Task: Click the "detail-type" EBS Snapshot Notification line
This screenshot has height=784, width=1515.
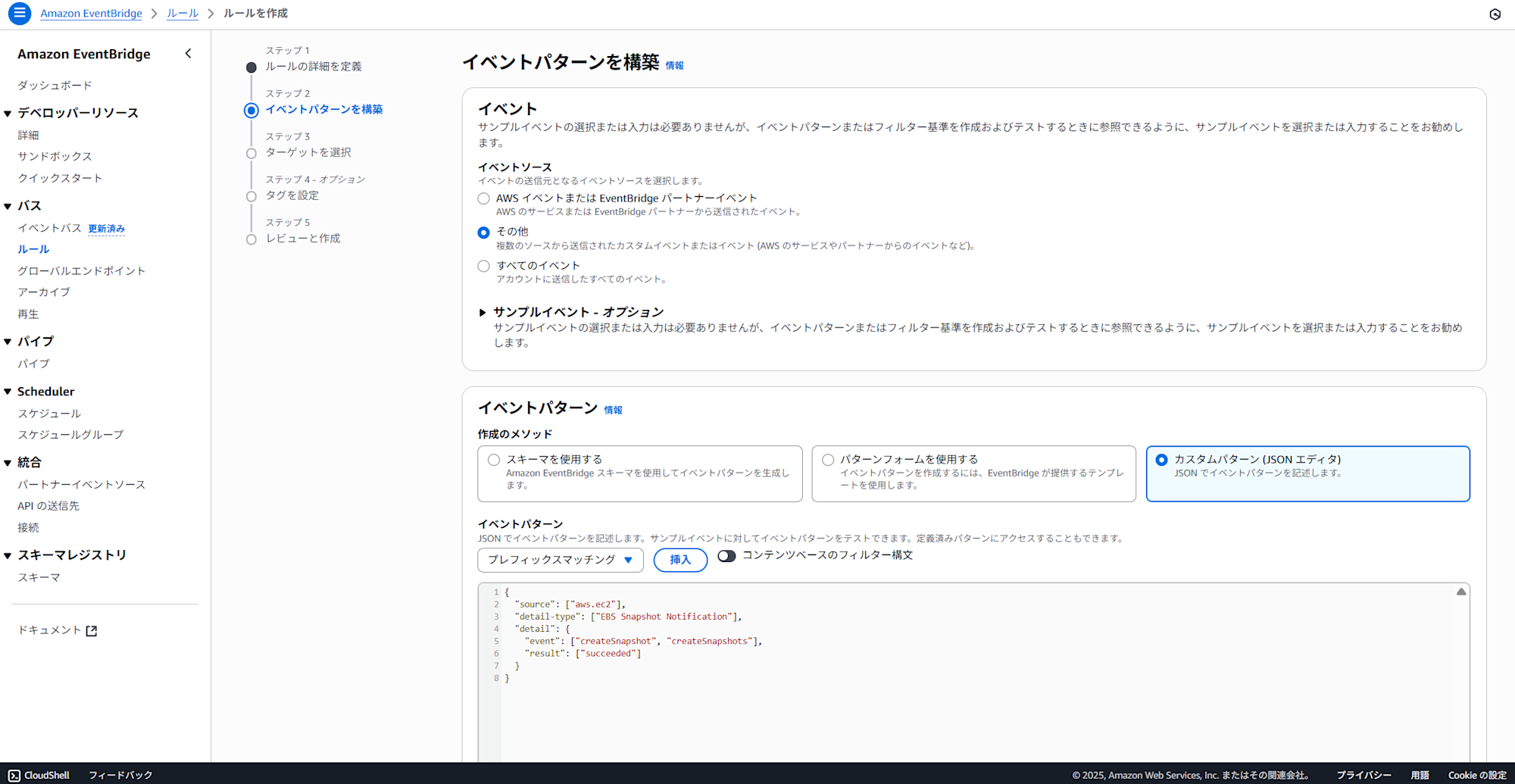Action: 628,617
